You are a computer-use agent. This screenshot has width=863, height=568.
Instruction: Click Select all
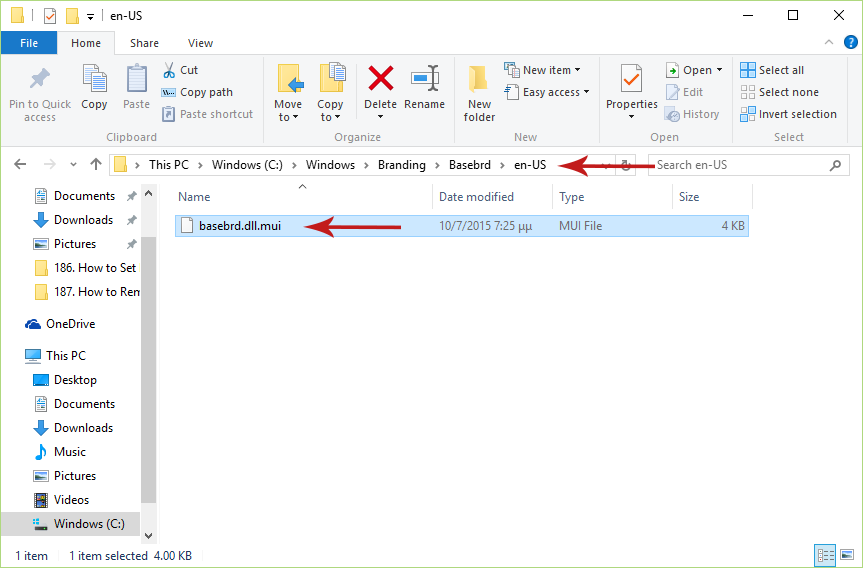(772, 70)
